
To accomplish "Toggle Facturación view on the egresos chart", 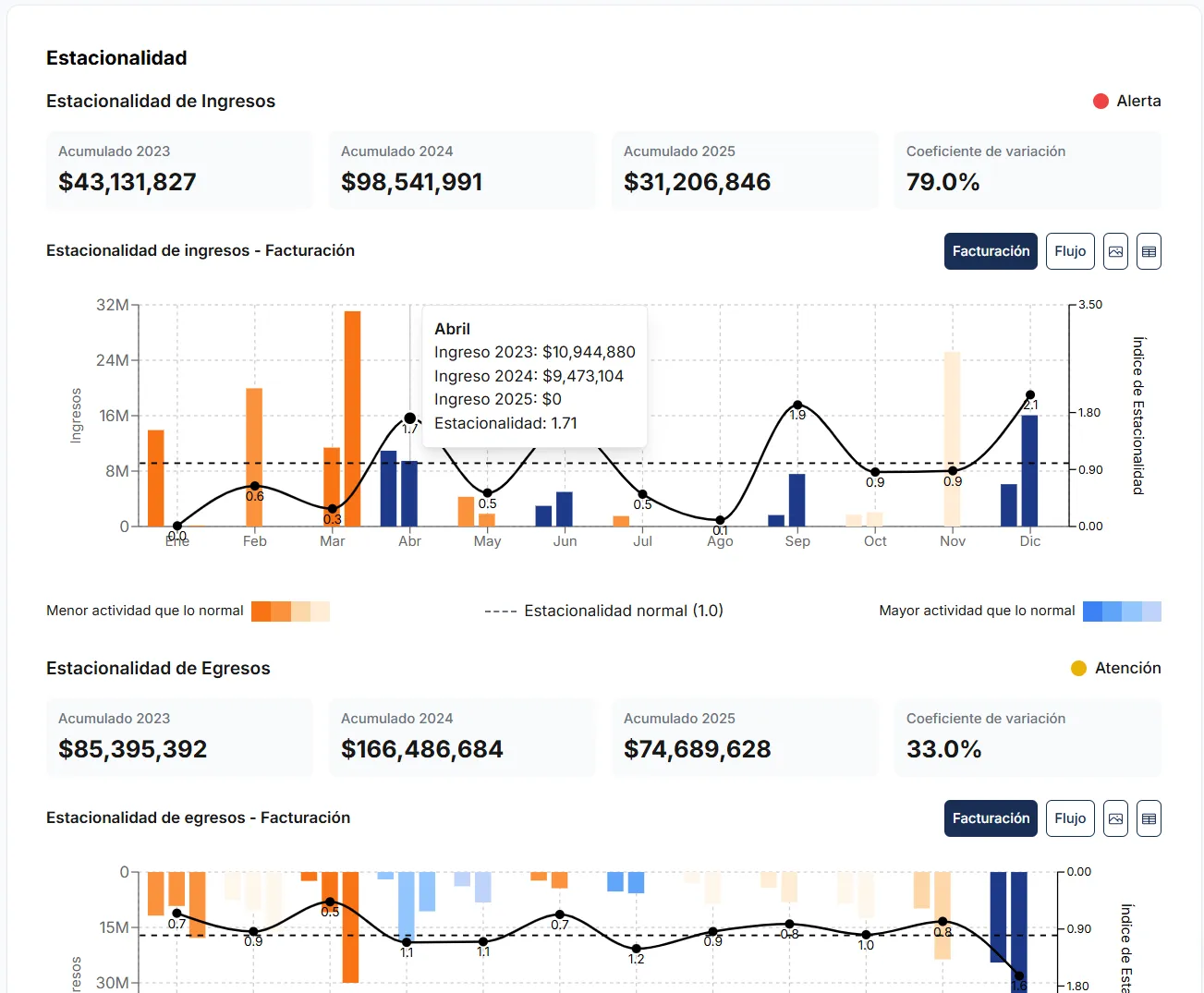I will (x=990, y=818).
